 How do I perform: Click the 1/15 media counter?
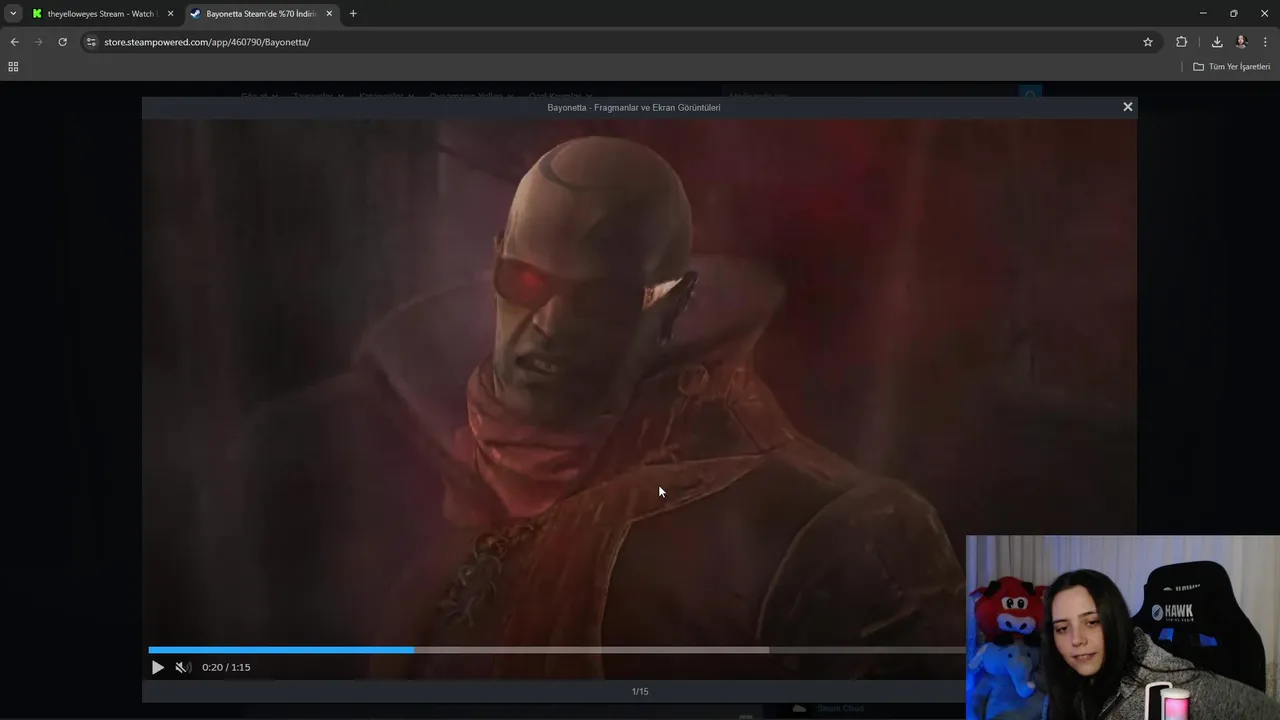(x=640, y=692)
